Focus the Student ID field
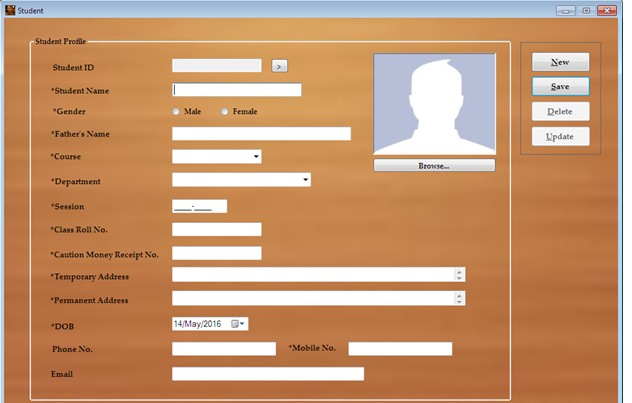The width and height of the screenshot is (632, 403). pos(216,66)
